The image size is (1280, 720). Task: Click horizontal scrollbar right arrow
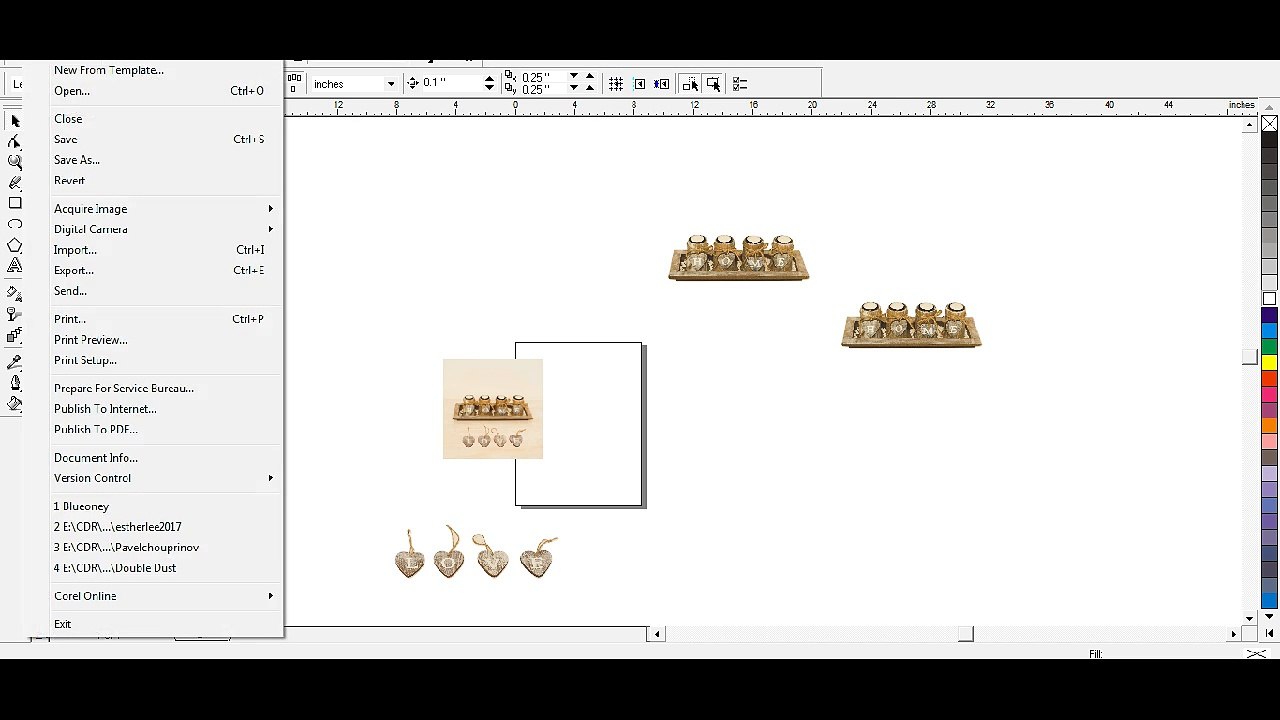tap(1233, 634)
